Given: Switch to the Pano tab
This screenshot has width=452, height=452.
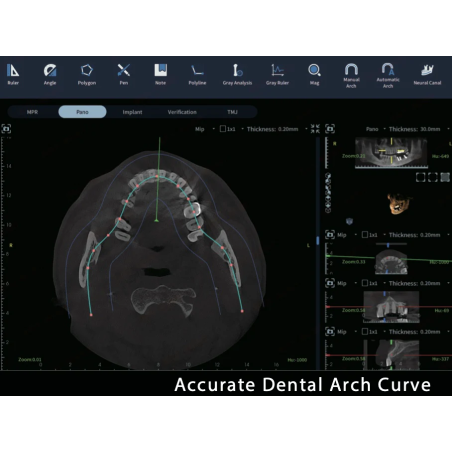Looking at the screenshot, I should coord(82,112).
